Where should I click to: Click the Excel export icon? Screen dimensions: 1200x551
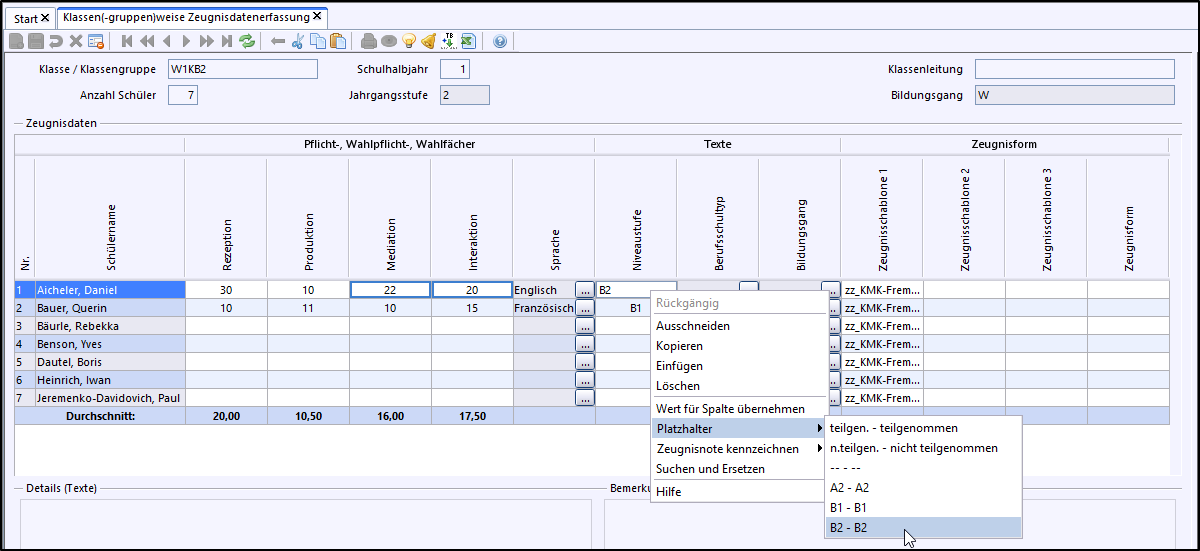468,41
